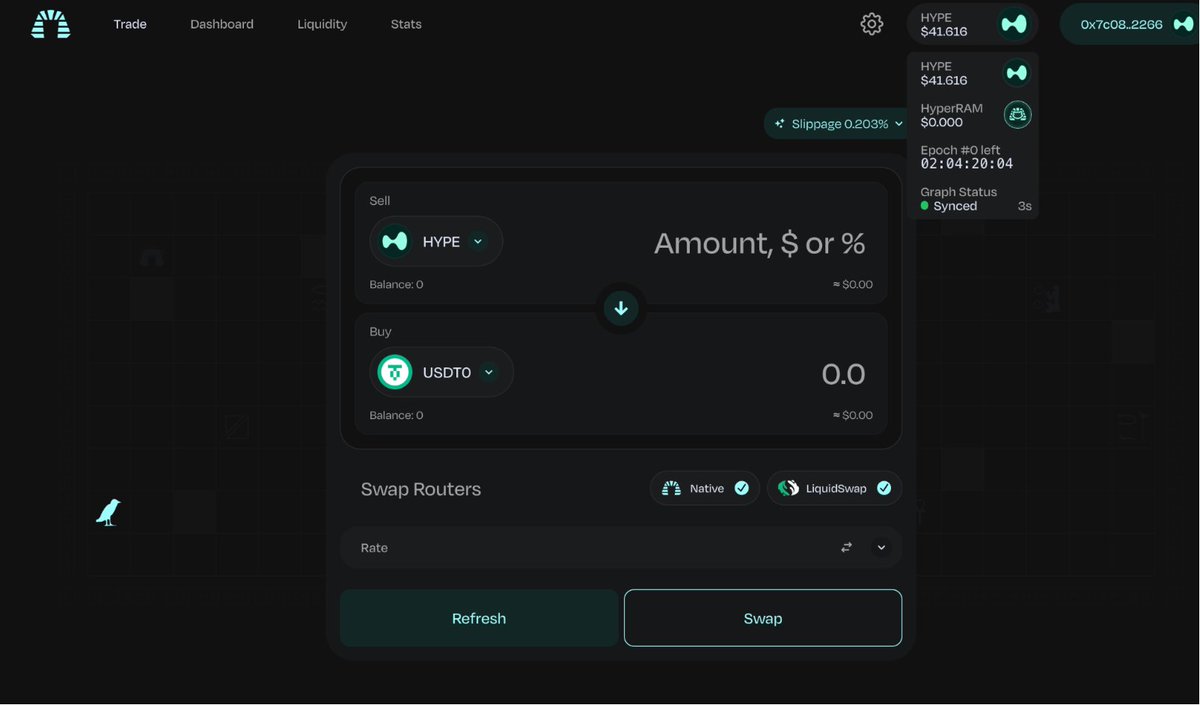This screenshot has width=1200, height=705.
Task: Click the HYPE token icon in the header price button
Action: pyautogui.click(x=1014, y=24)
